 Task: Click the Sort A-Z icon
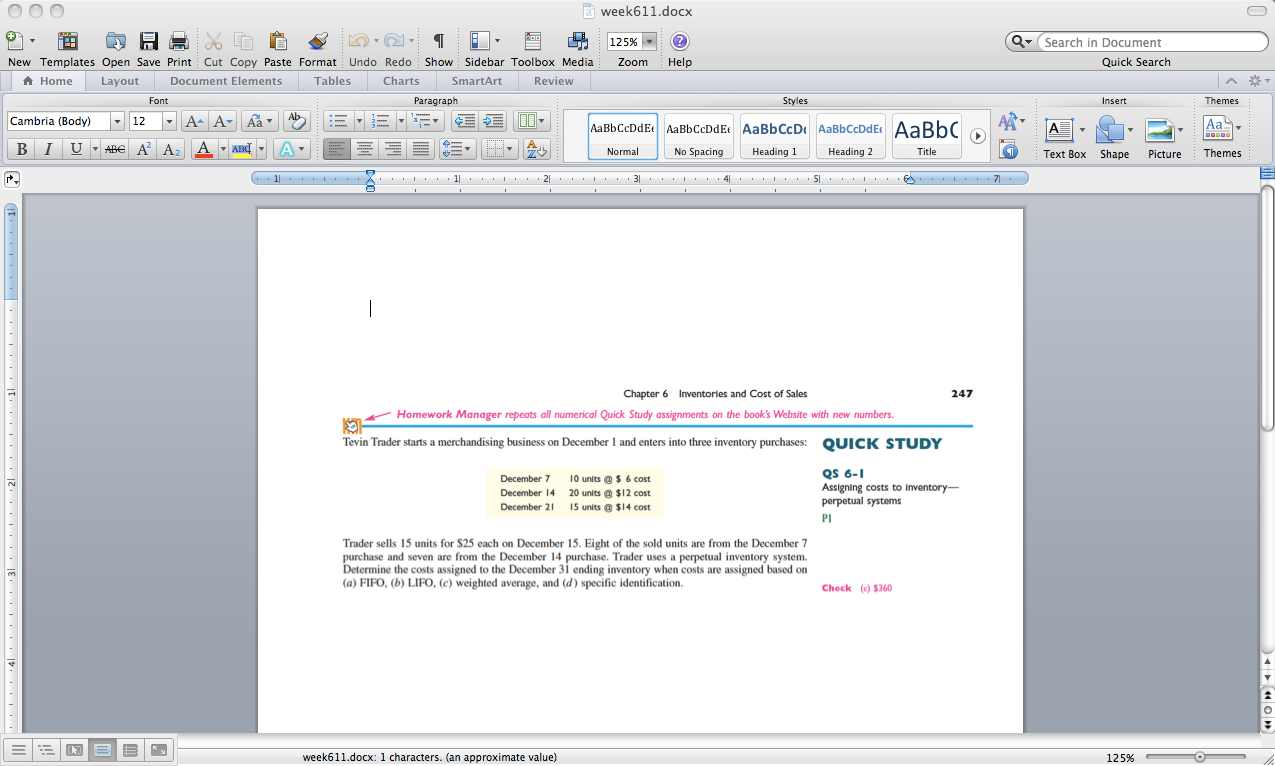(x=536, y=149)
